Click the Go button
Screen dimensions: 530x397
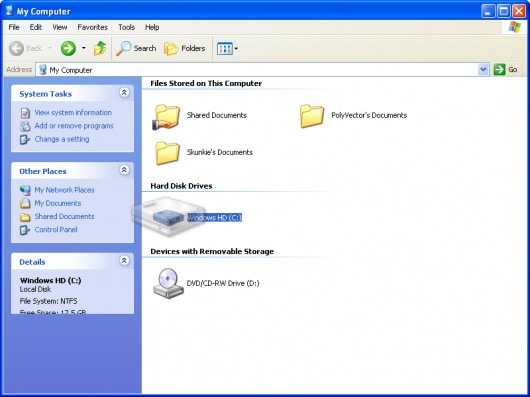coord(506,70)
